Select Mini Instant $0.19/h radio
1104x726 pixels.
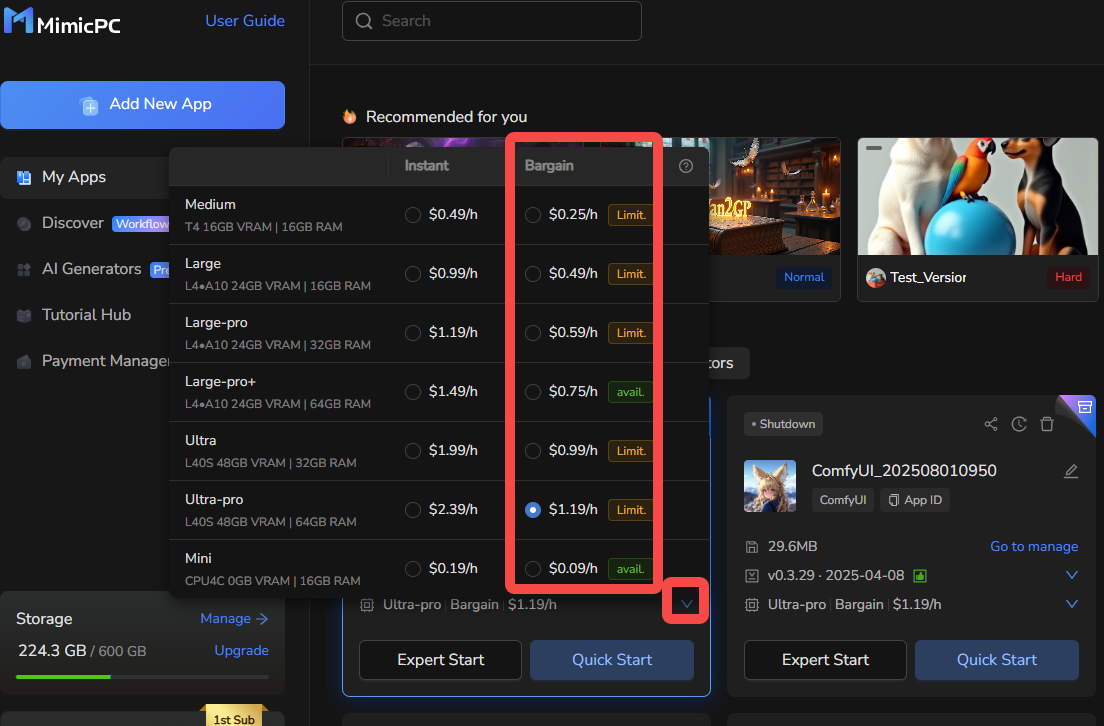[413, 569]
